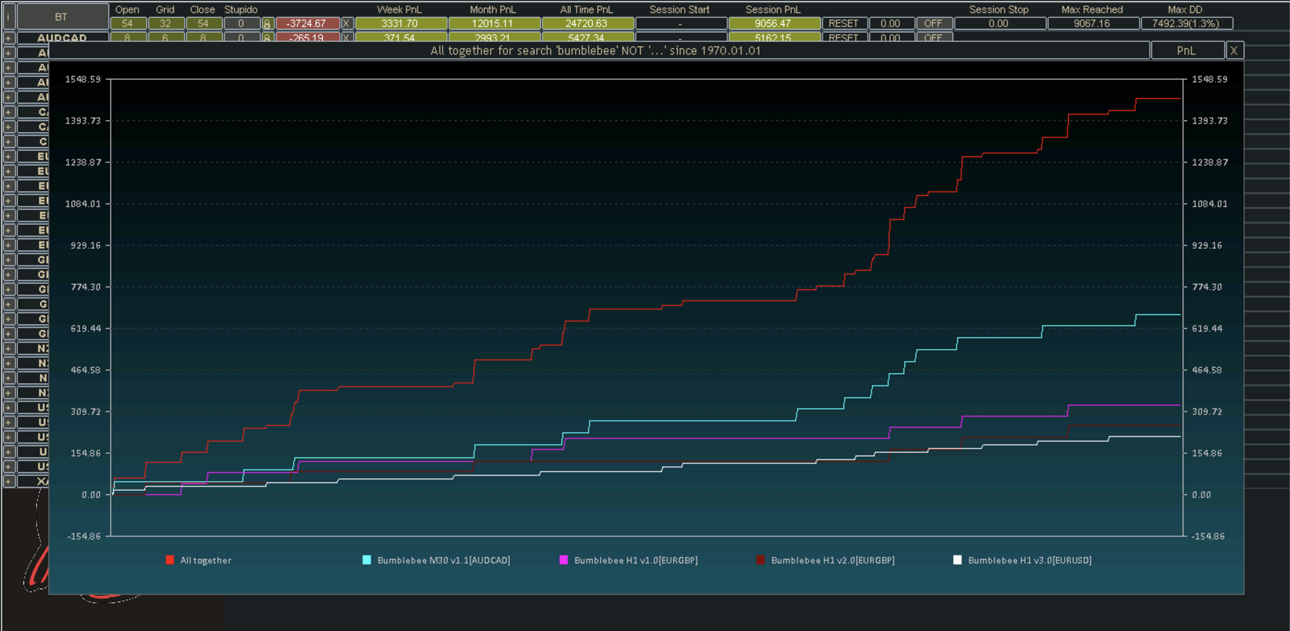This screenshot has width=1290, height=631.
Task: Click the magenta Bumblebee H1 v1.0 legend swatch
Action: click(x=564, y=560)
